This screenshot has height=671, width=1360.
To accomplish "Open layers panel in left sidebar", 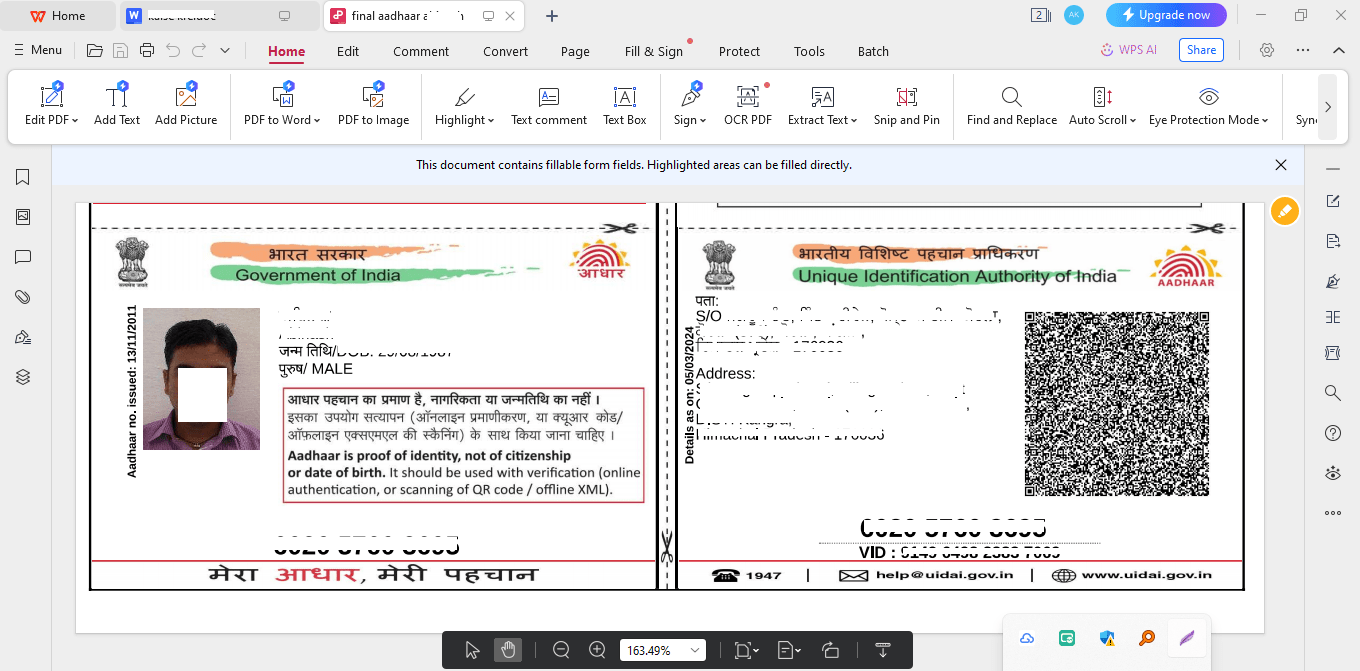I will point(23,377).
